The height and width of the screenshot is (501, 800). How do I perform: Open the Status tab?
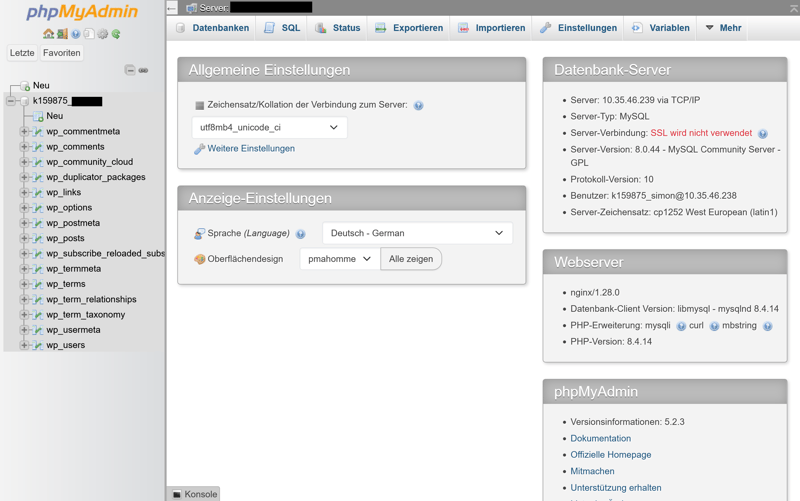[338, 28]
